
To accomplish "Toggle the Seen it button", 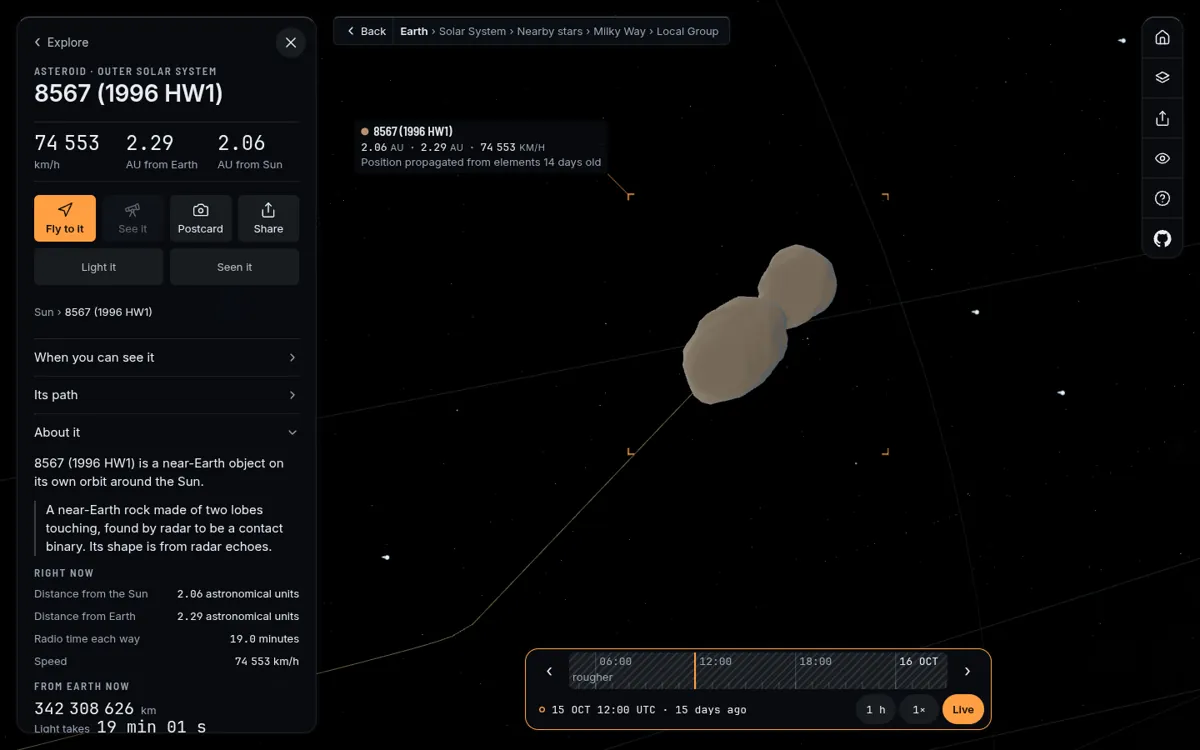I will (234, 267).
